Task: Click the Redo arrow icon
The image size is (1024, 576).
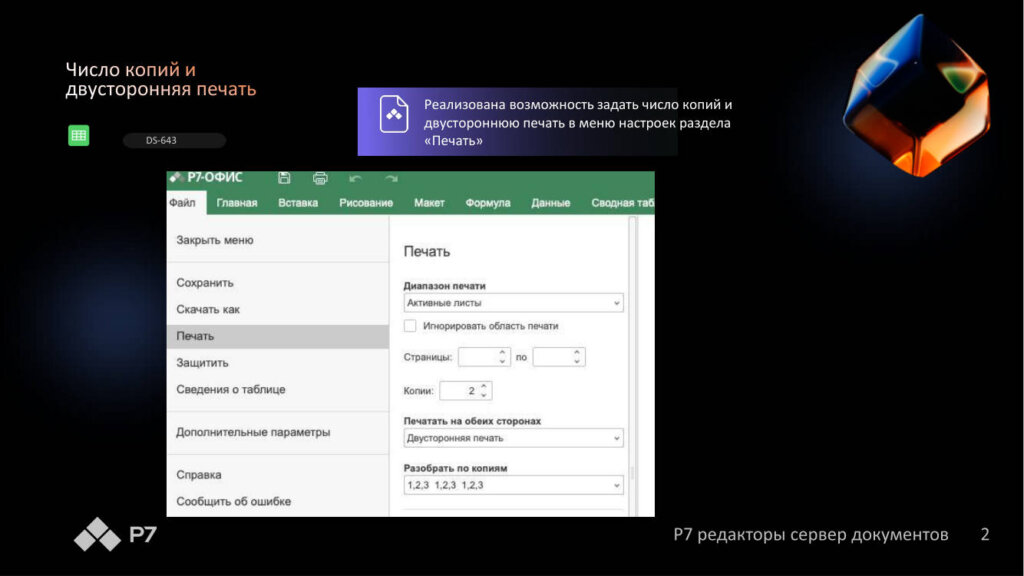Action: [391, 178]
